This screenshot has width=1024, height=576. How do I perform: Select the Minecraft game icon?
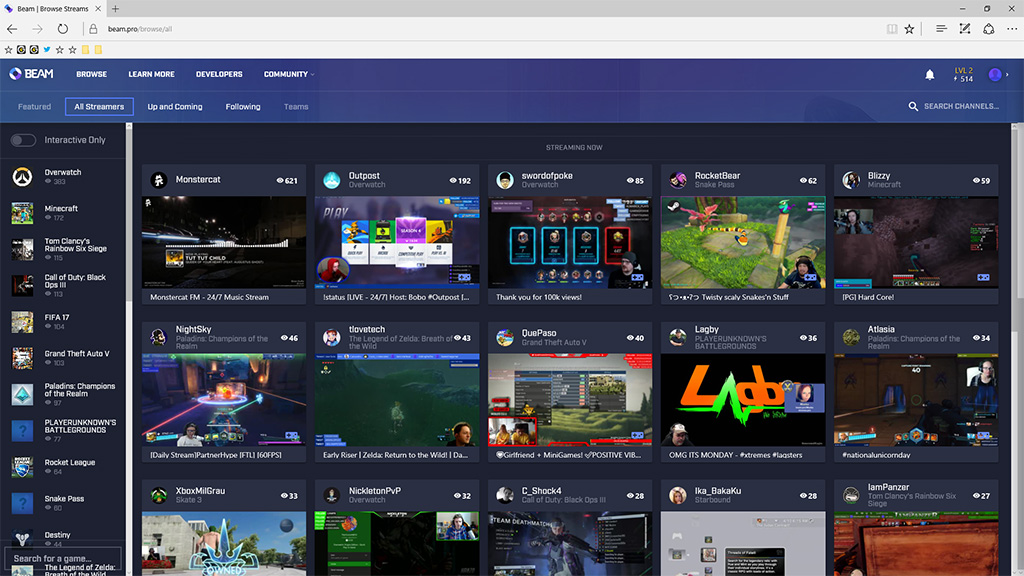click(22, 213)
